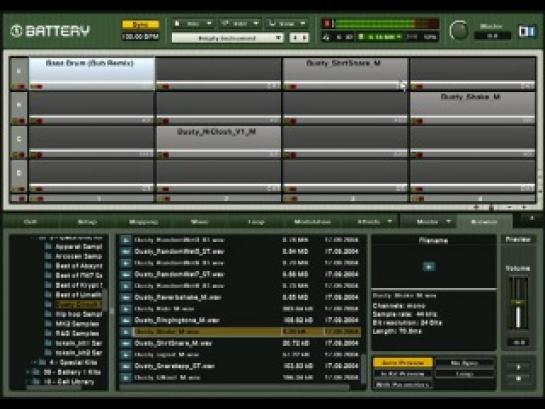Viewport: 545px width, 409px height.
Task: Click the sample icon beside Dusty_Snaredeep_ST.wav
Action: click(x=125, y=366)
